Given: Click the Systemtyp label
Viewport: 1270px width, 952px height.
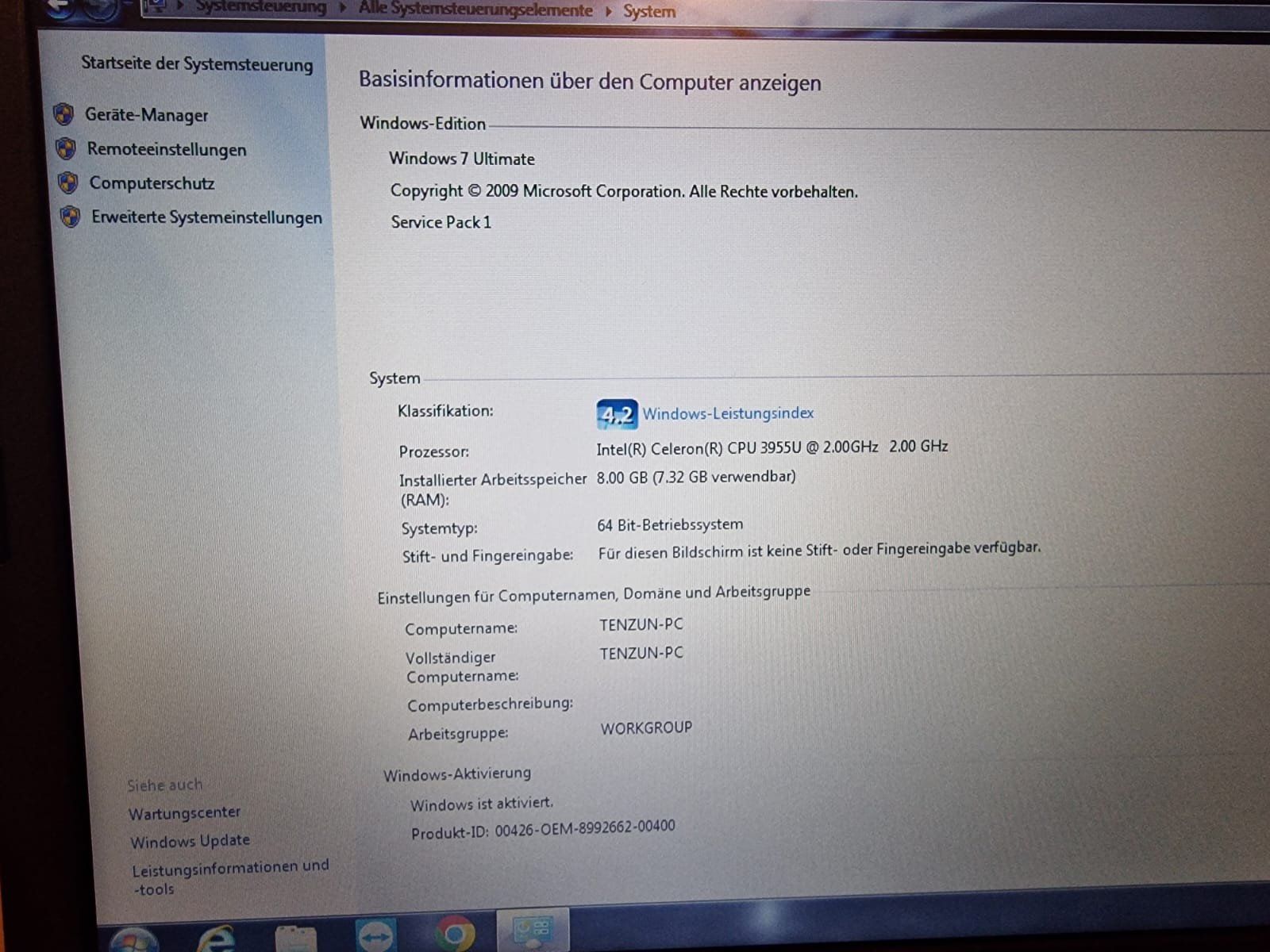Looking at the screenshot, I should (x=440, y=528).
